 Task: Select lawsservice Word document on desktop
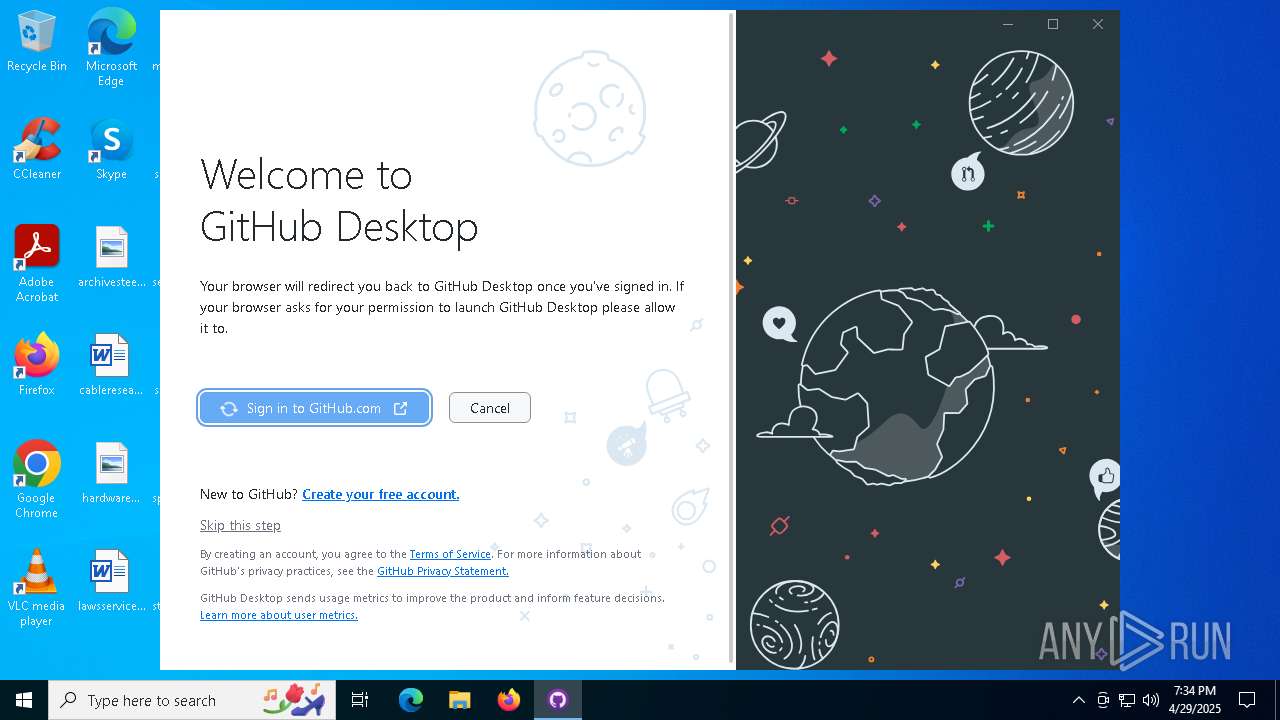tap(111, 581)
